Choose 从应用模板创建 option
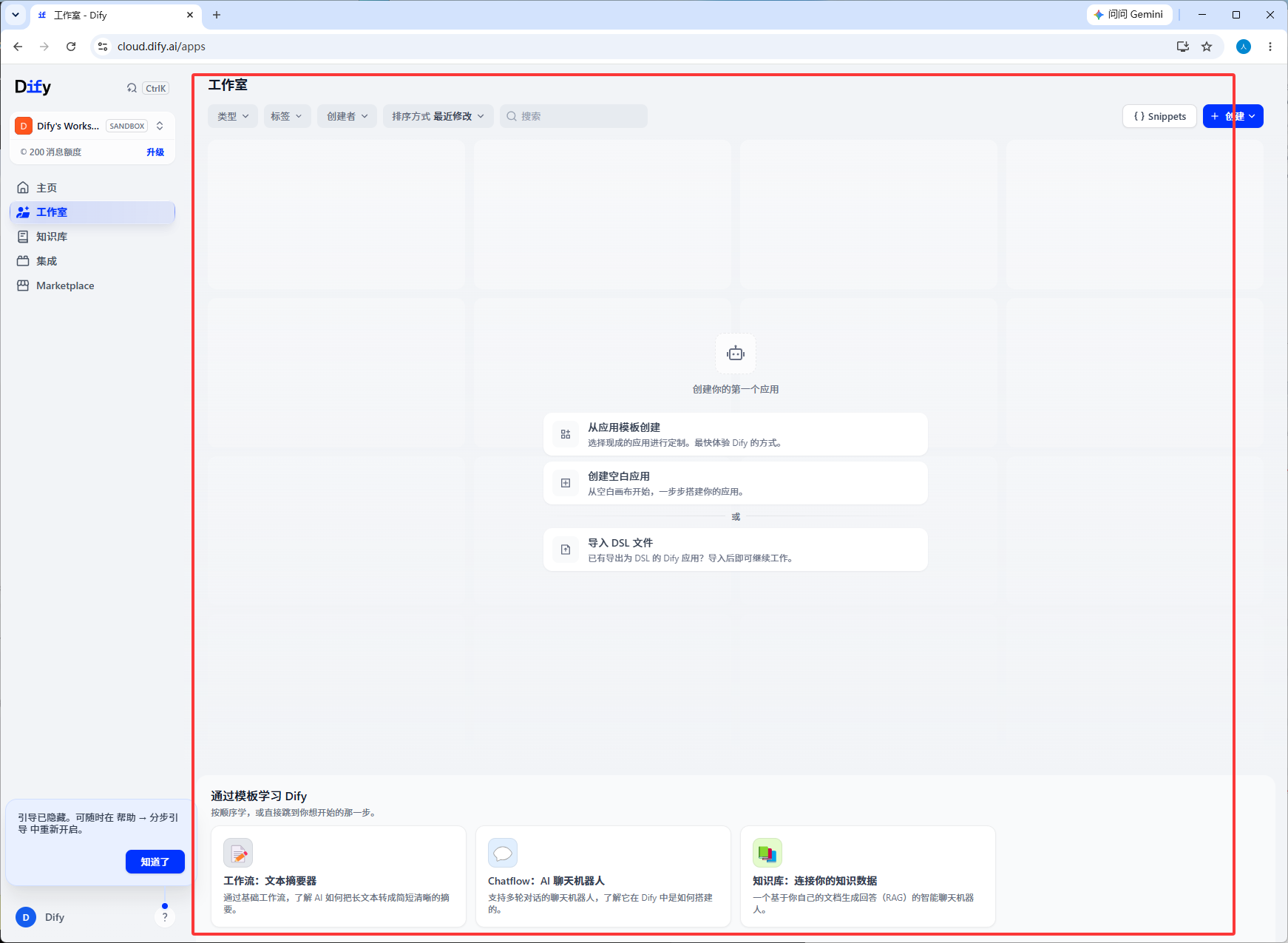This screenshot has height=943, width=1288. click(x=736, y=434)
